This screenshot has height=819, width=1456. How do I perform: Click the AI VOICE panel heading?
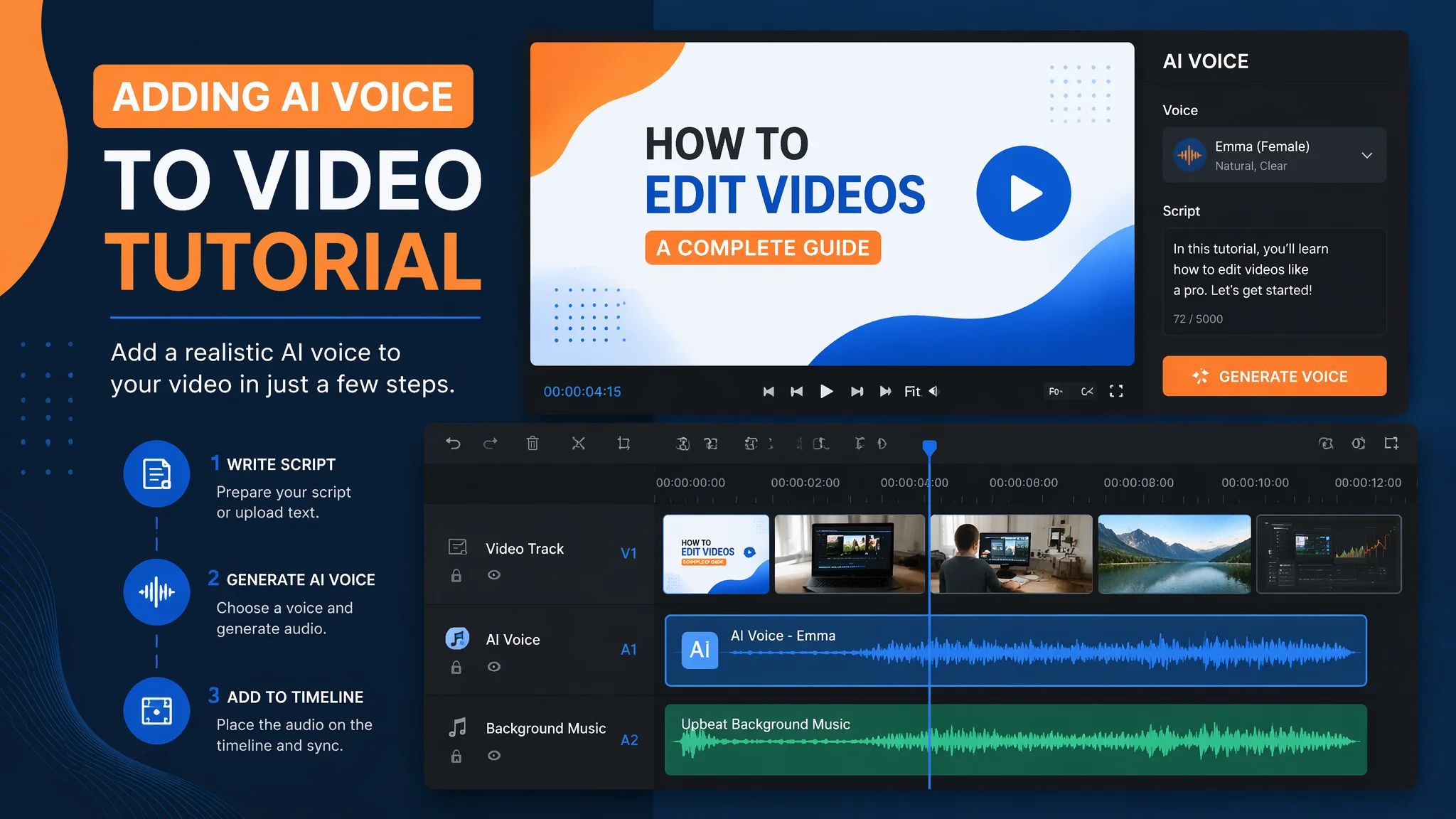tap(1205, 61)
